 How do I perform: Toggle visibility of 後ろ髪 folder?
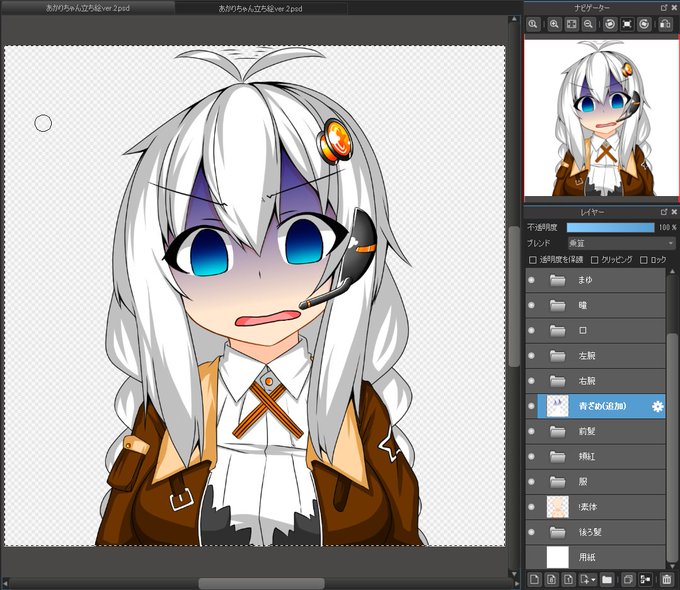531,532
